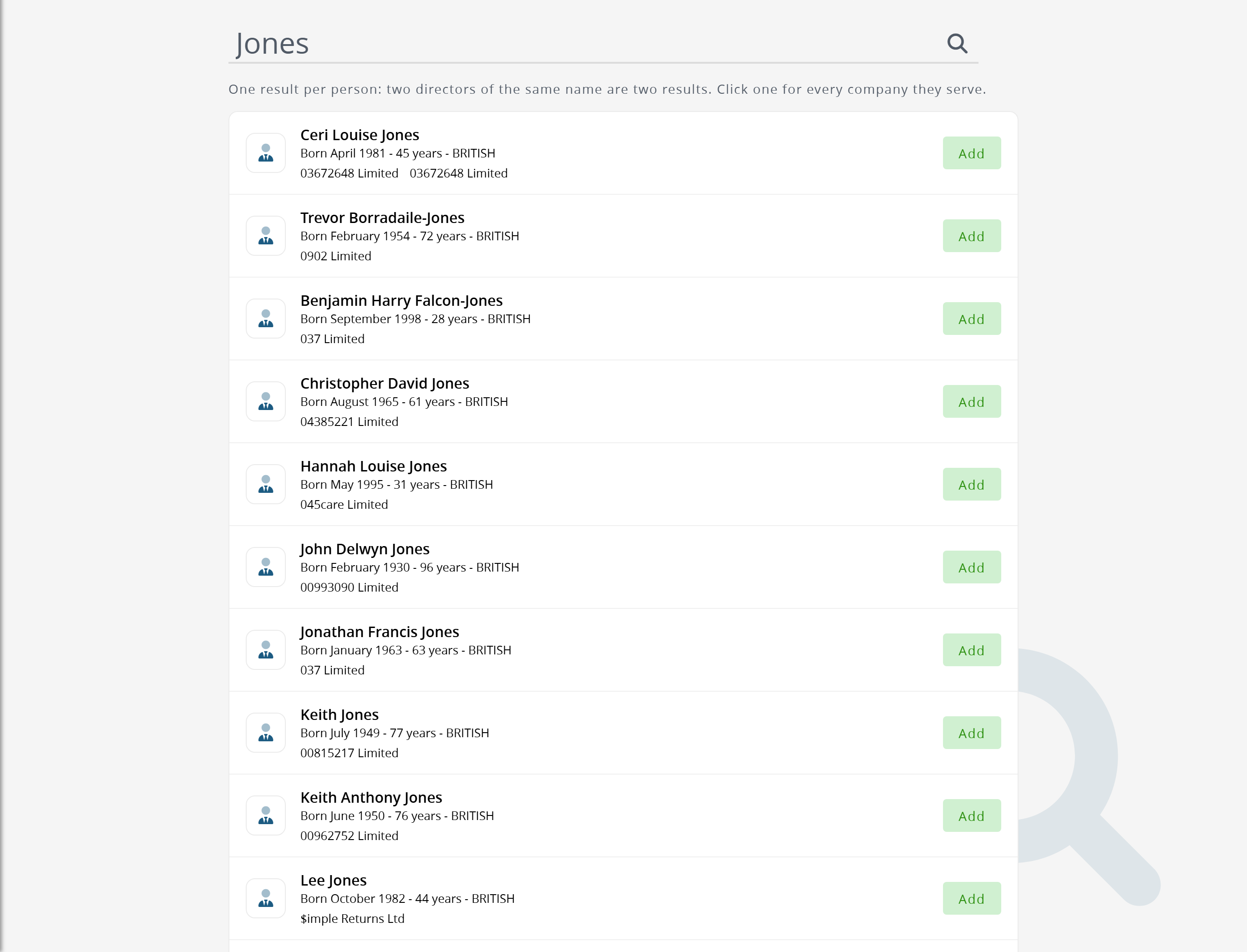This screenshot has width=1247, height=952.
Task: Open Trevor Borradaile-Jones name
Action: (x=382, y=218)
